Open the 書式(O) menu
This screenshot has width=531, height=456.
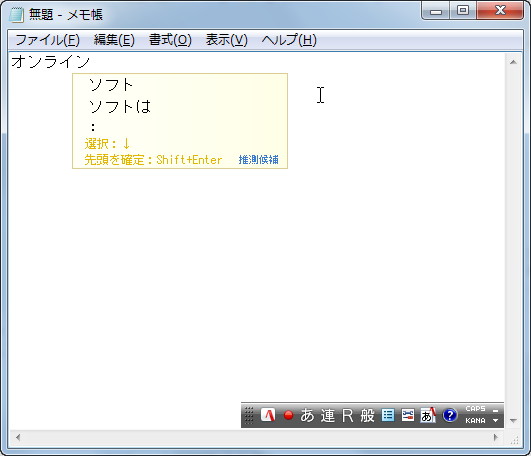(x=170, y=40)
